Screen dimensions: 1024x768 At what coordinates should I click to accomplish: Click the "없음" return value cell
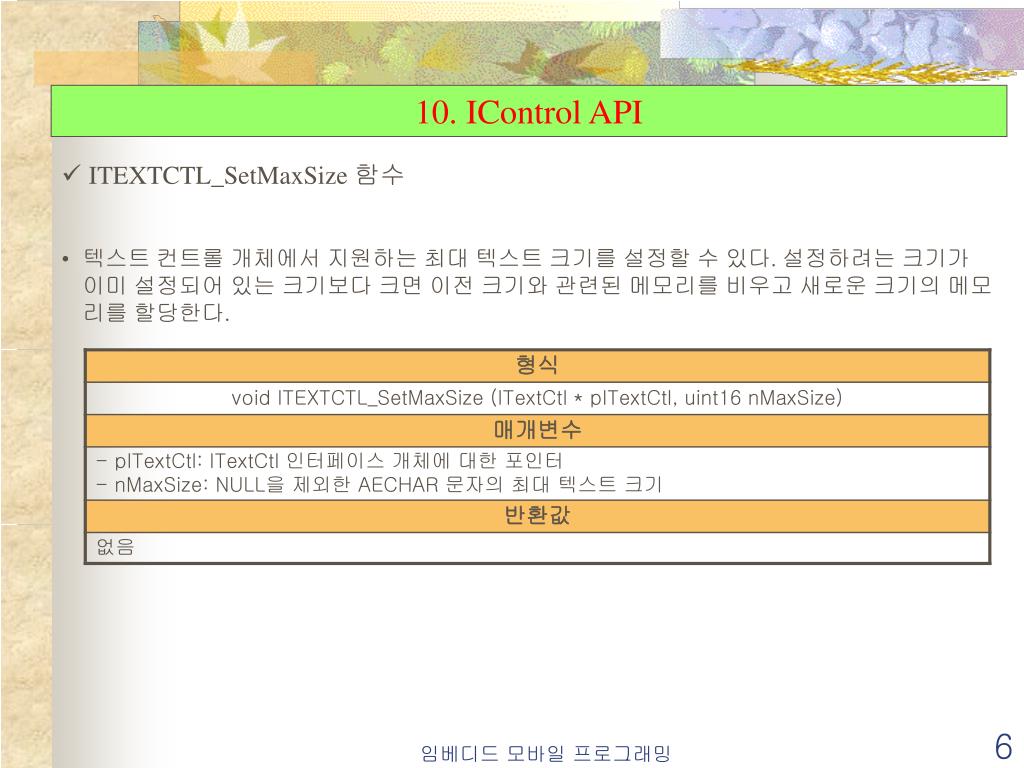click(537, 547)
